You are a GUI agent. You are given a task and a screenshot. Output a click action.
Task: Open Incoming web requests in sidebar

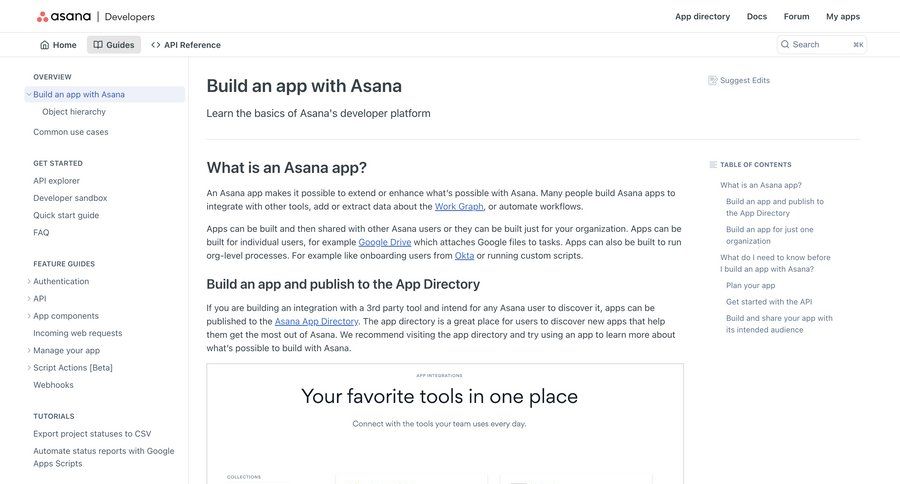tap(77, 333)
